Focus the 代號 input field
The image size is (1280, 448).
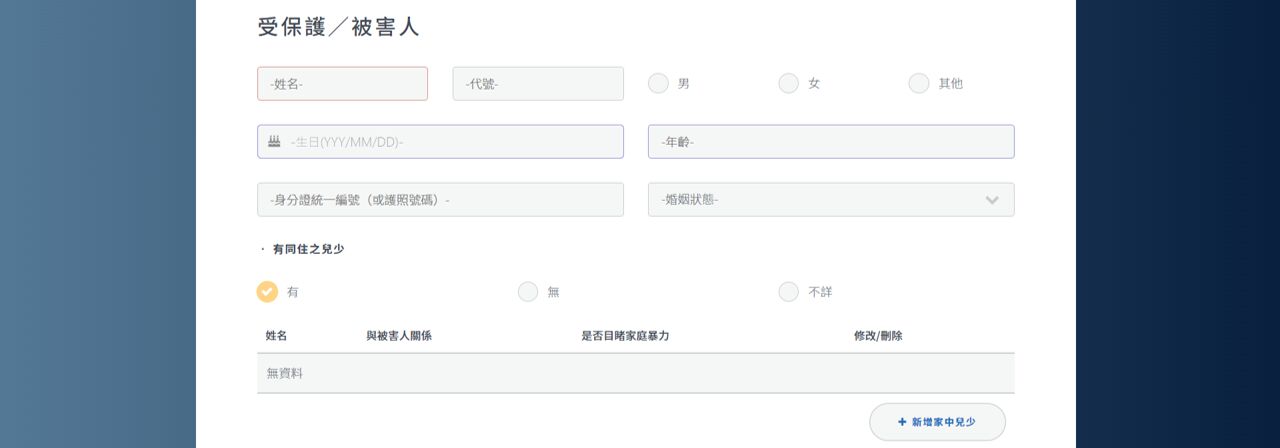(x=538, y=84)
